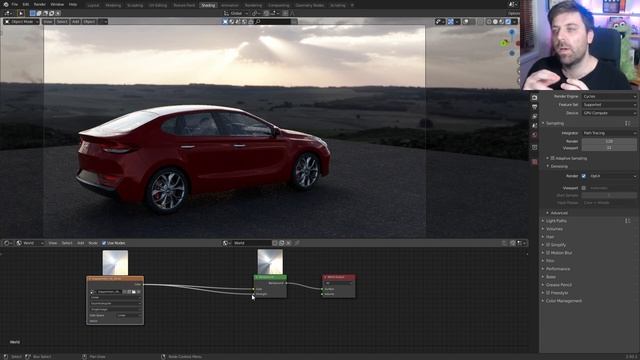Screen dimensions: 640x360
Task: Open World properties tab icon
Action: 534,135
